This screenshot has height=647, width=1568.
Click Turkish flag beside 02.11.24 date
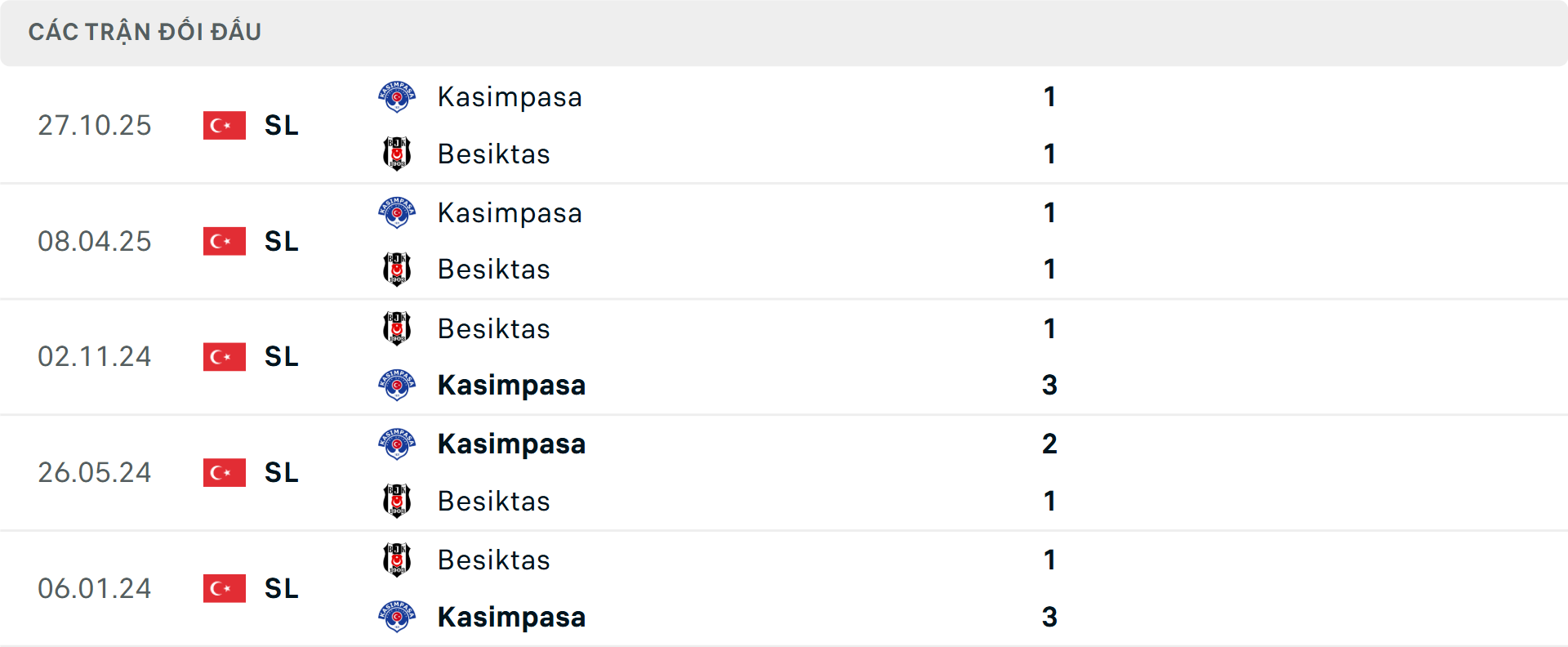[x=225, y=357]
